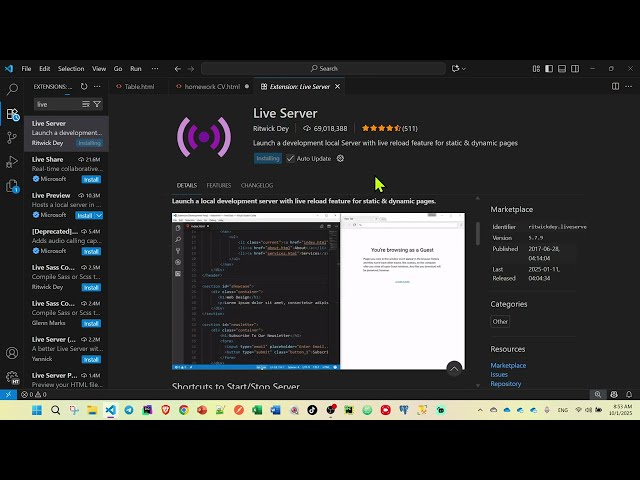Close the Extension: Live Server tab

(x=338, y=87)
